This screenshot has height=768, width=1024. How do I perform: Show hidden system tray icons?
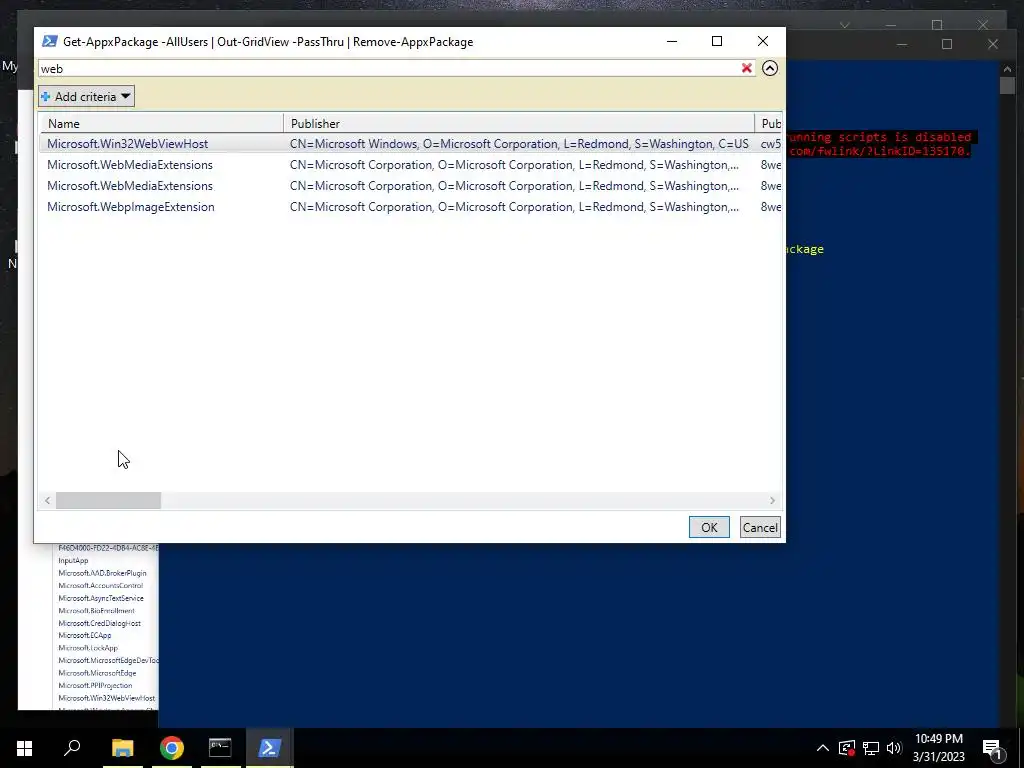pyautogui.click(x=823, y=748)
